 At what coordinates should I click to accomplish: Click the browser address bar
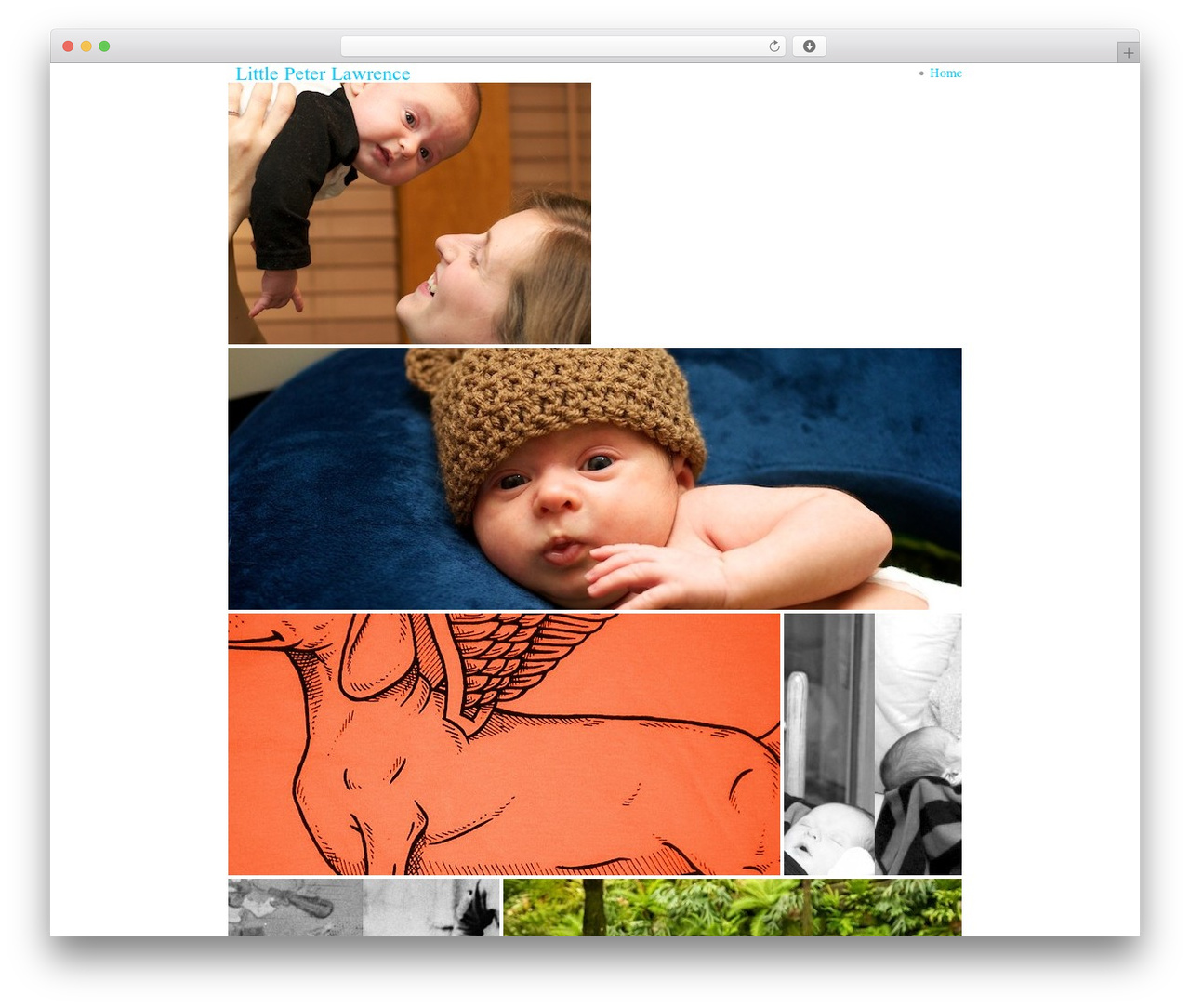(562, 46)
